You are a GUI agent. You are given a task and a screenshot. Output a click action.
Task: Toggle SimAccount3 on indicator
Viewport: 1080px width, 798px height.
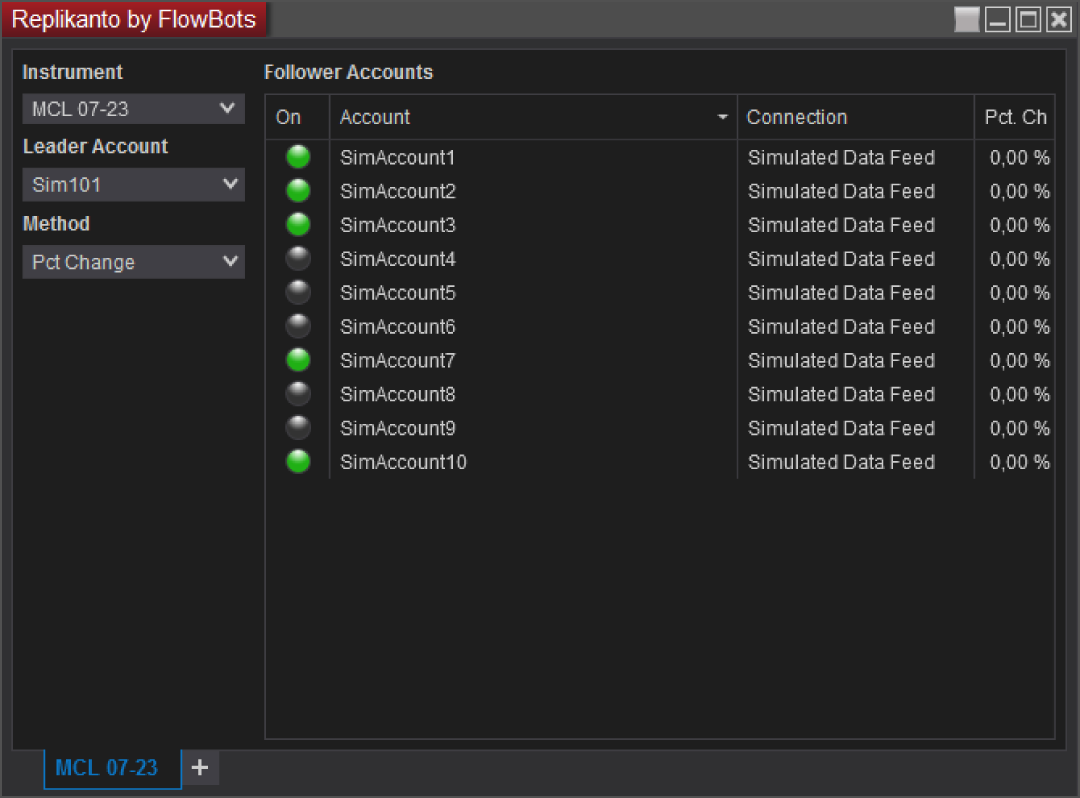coord(298,224)
